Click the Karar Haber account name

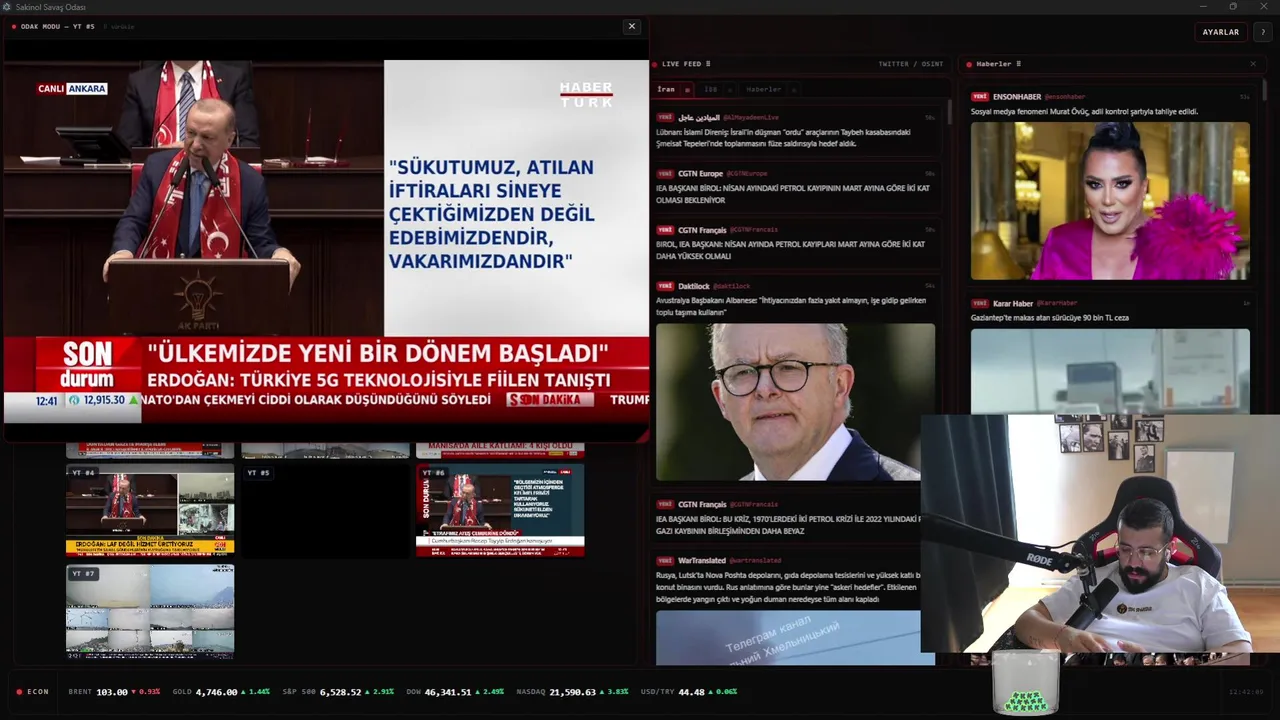click(1012, 303)
